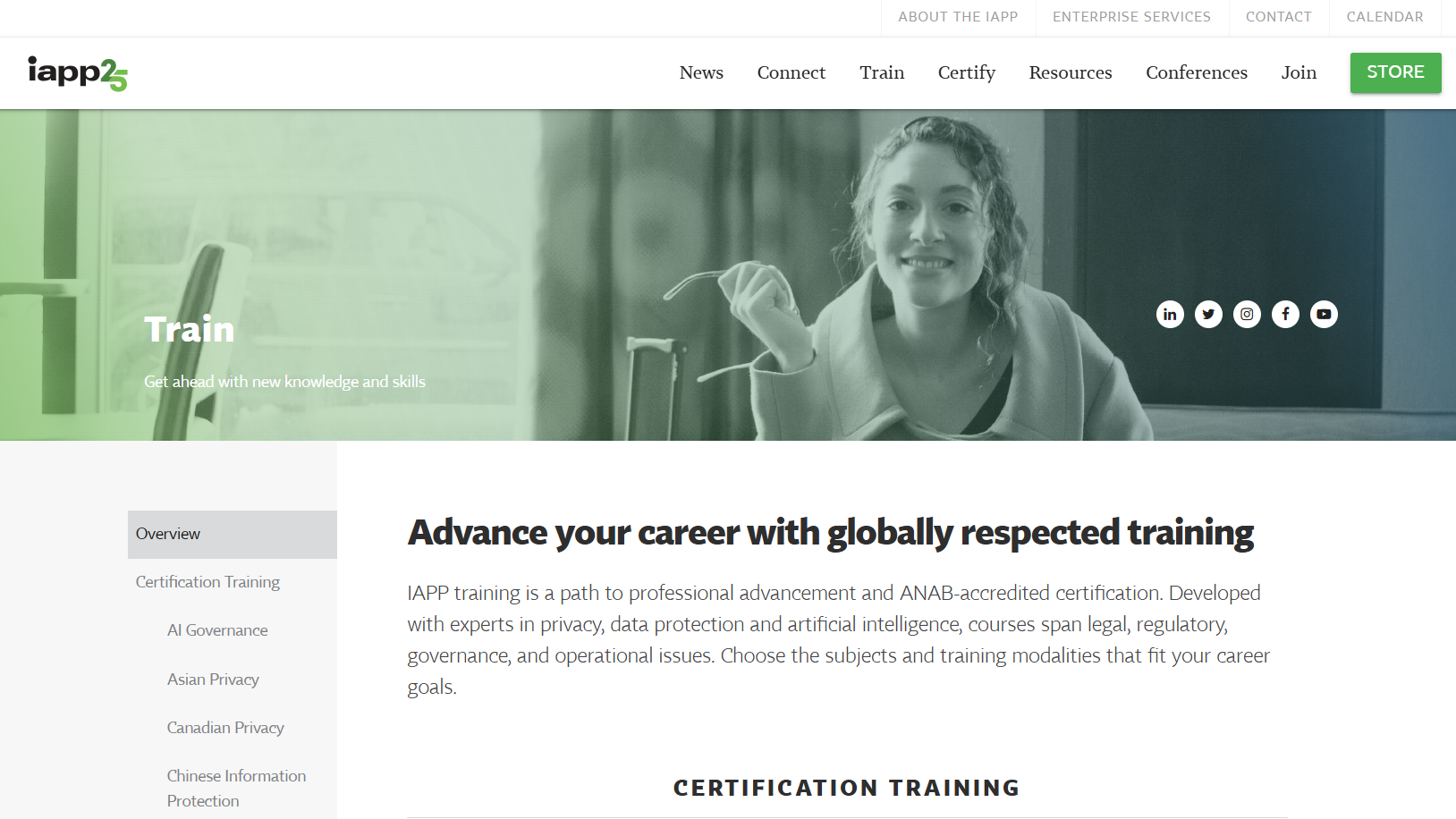Open the AI Governance training page
The height and width of the screenshot is (819, 1456).
pyautogui.click(x=217, y=629)
